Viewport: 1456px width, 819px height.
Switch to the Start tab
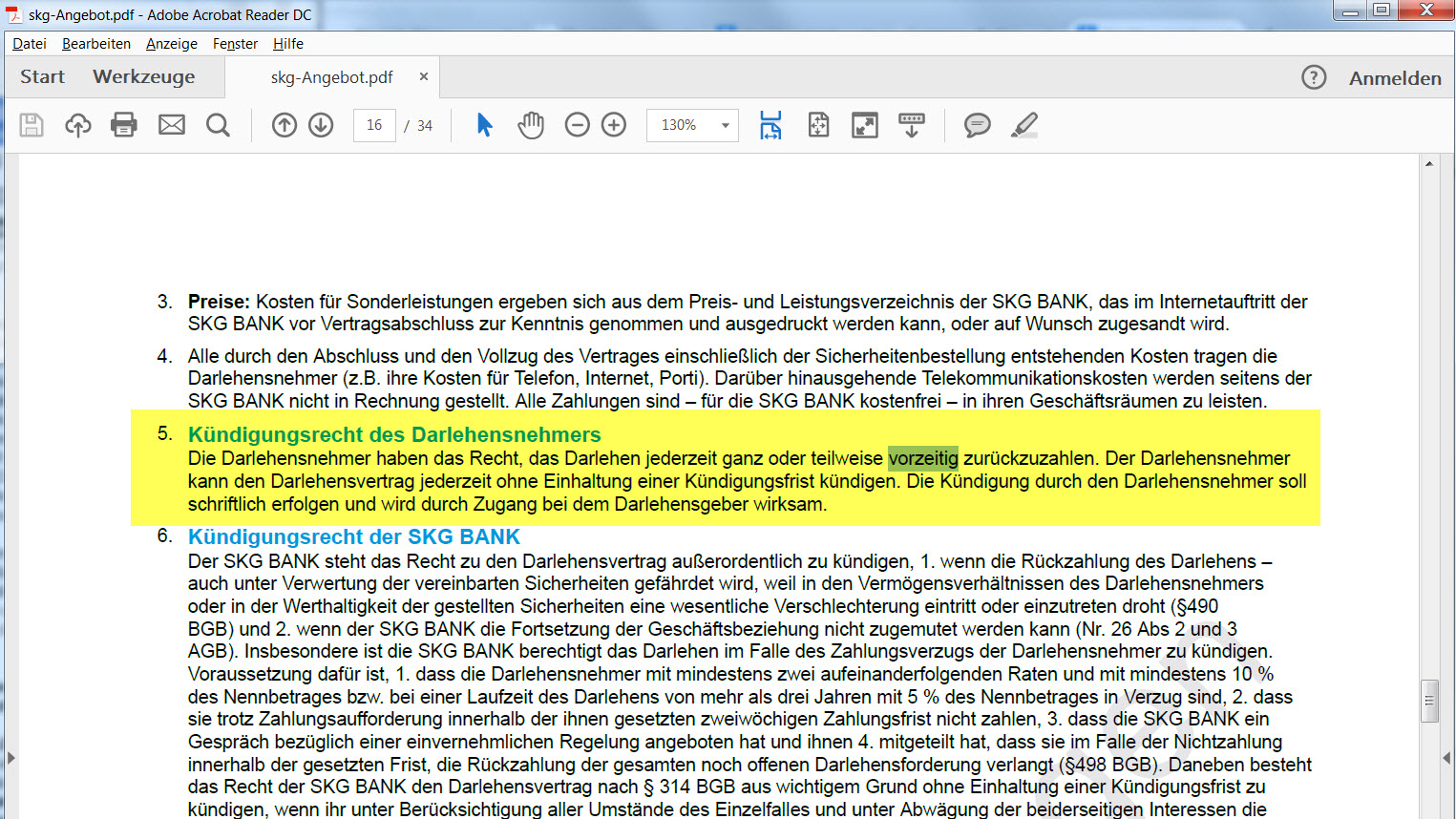[x=43, y=77]
